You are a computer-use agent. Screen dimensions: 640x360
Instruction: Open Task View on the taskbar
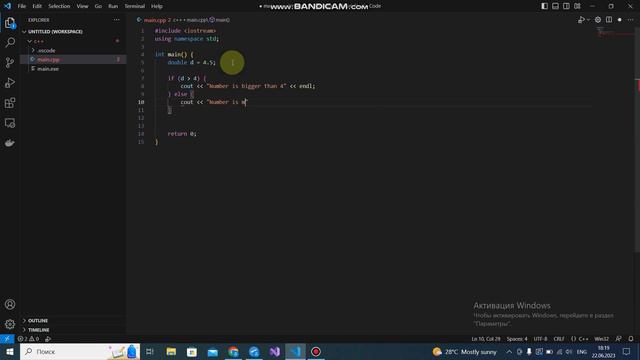click(x=150, y=351)
